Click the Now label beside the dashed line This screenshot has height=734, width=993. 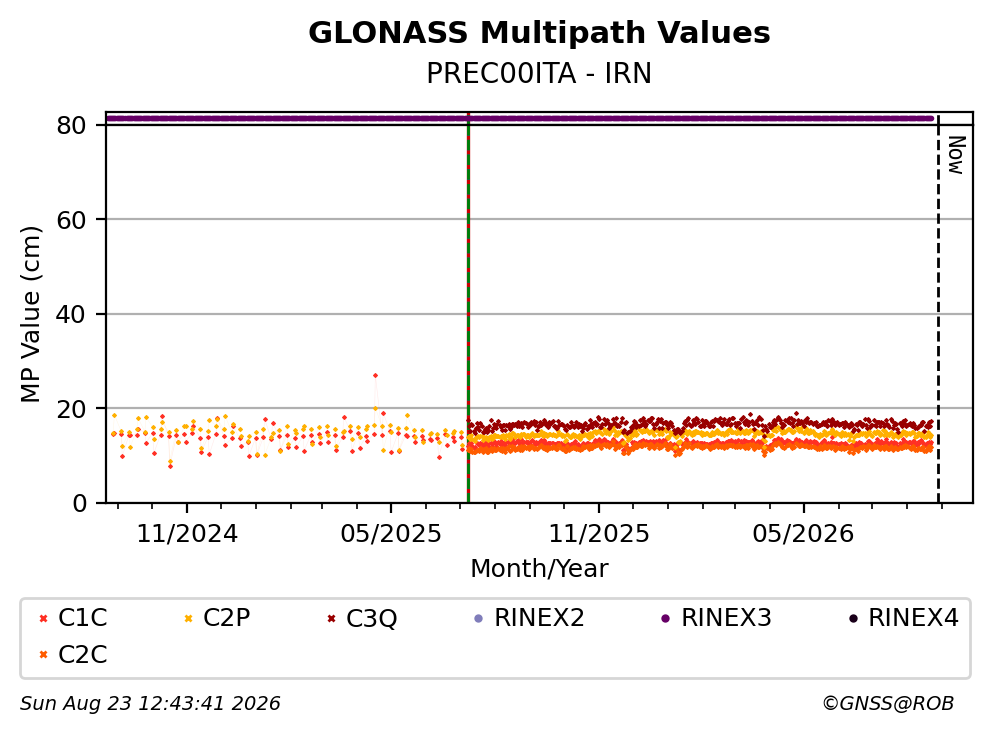pyautogui.click(x=956, y=155)
